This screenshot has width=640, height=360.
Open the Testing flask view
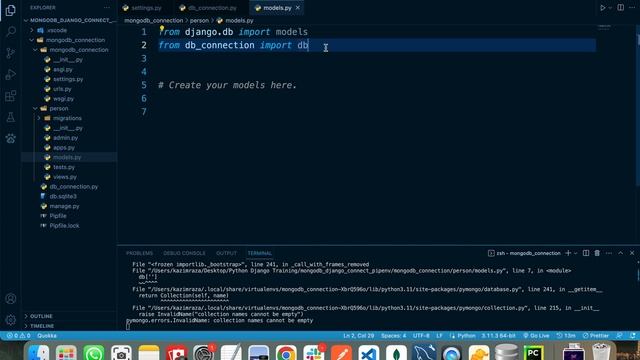[x=11, y=117]
